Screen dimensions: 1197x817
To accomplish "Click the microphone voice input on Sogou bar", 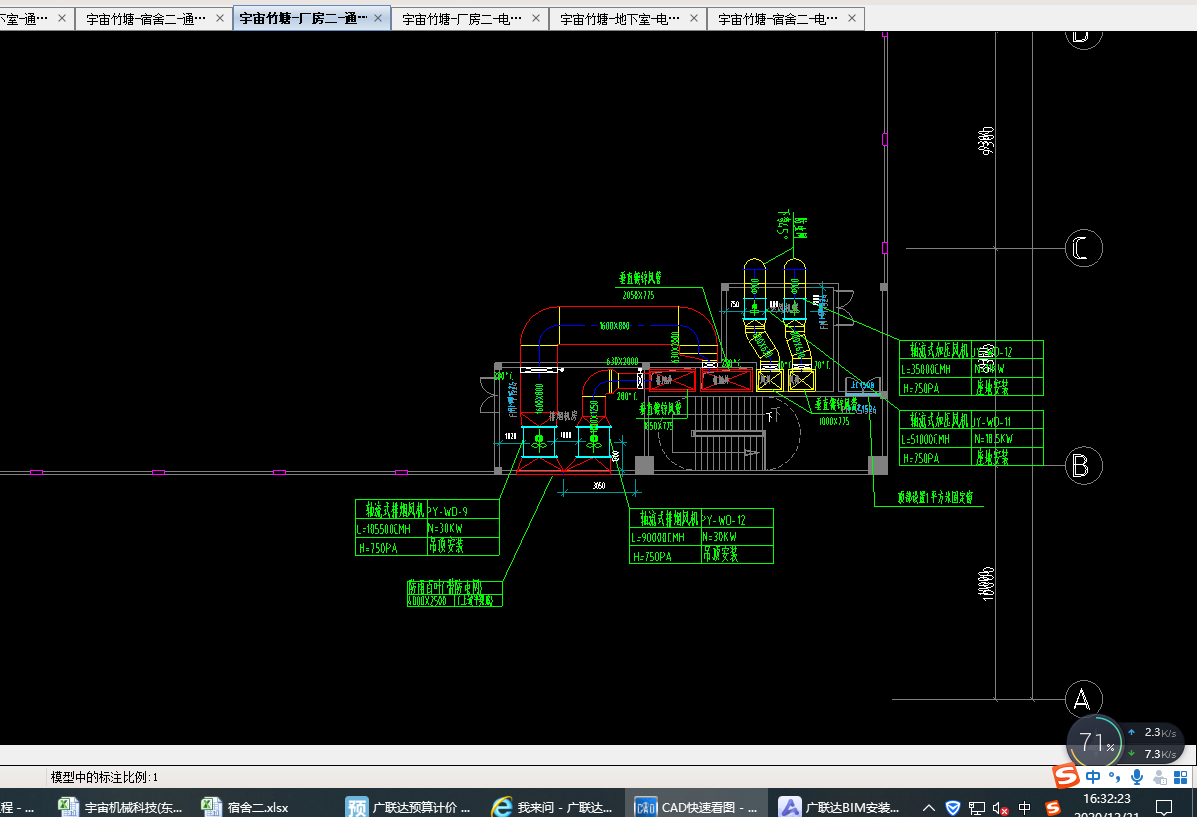I will tap(1137, 777).
